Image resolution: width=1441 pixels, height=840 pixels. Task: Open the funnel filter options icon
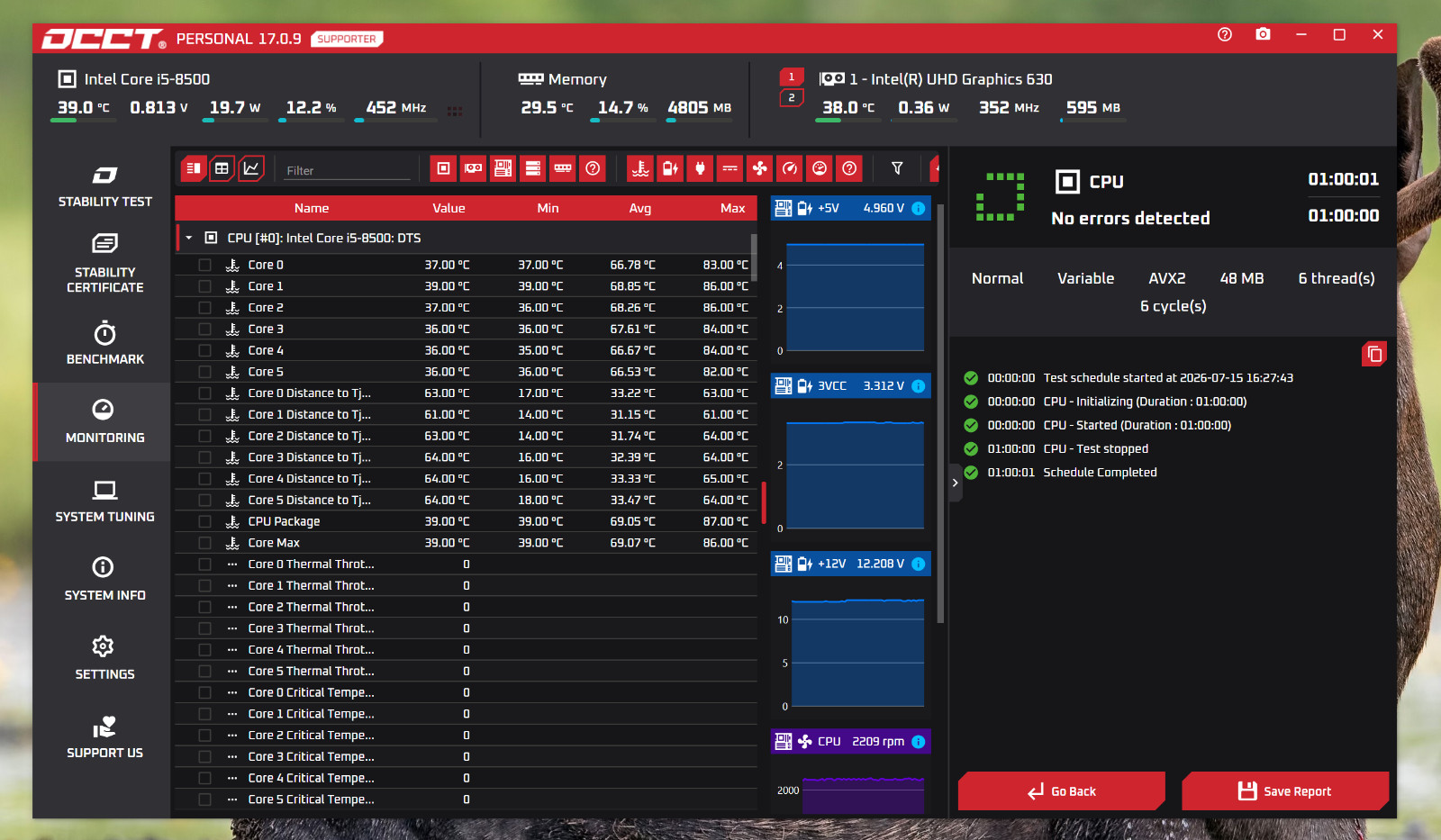pos(897,168)
